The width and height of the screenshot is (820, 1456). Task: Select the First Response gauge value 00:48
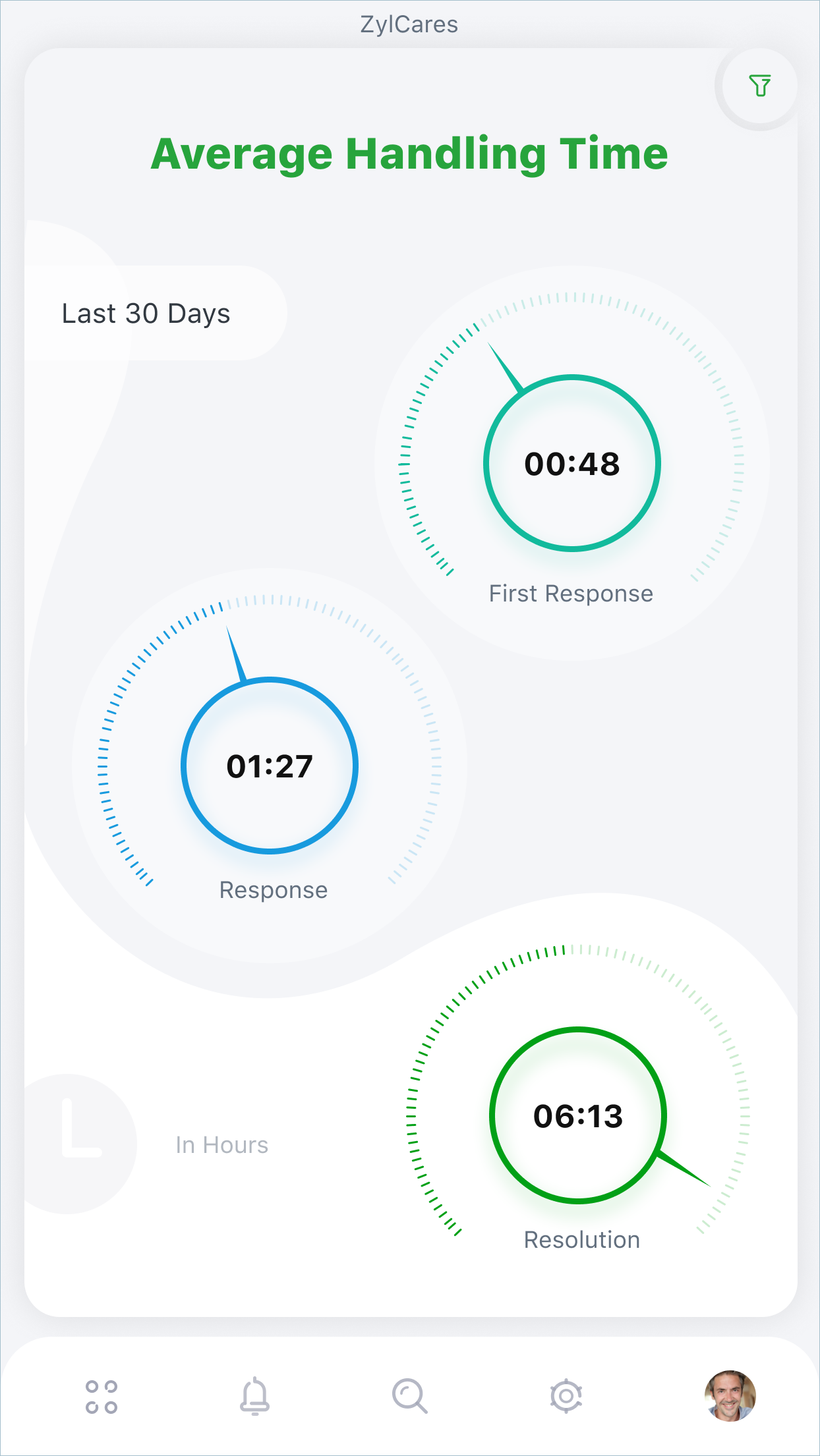click(x=572, y=463)
